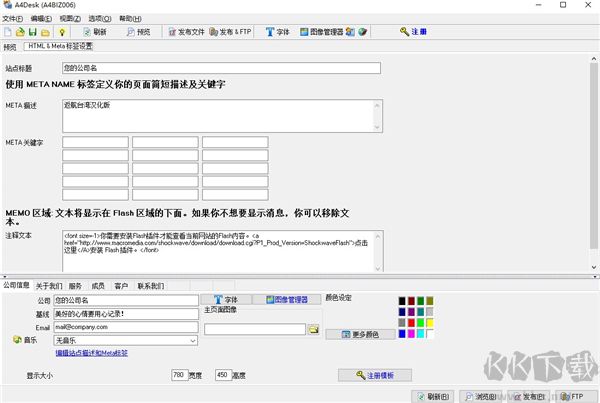Click the 更多颜色 button
600x403 pixels.
360,334
